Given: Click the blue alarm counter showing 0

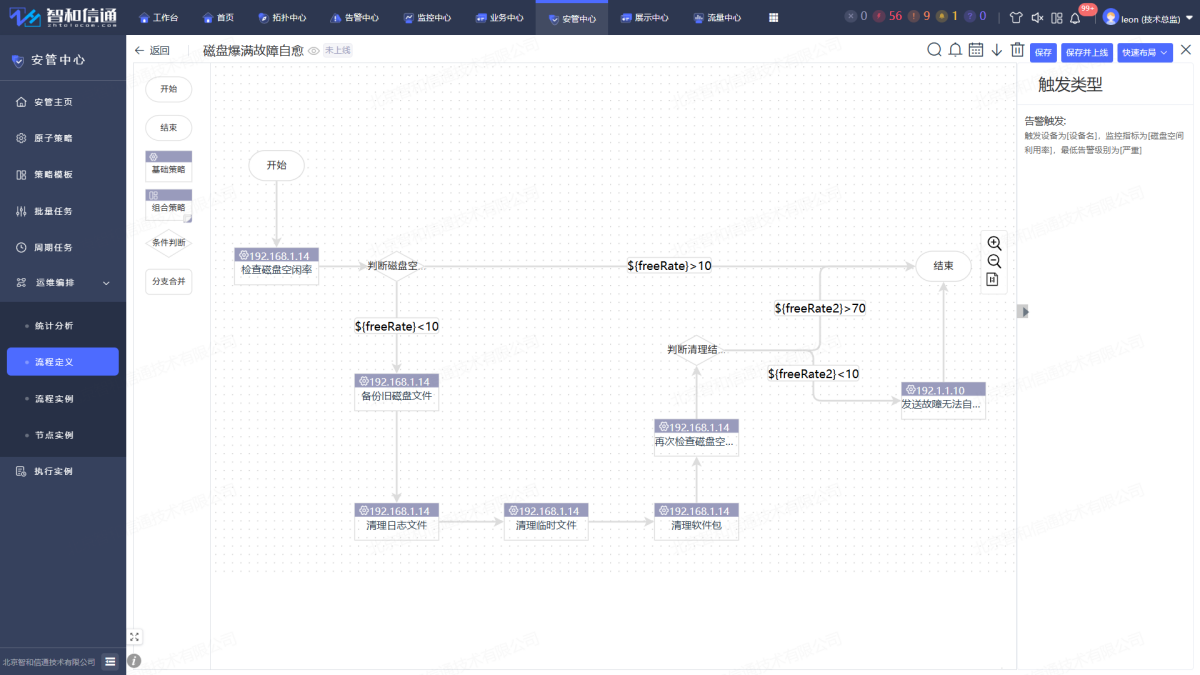Looking at the screenshot, I should point(976,17).
